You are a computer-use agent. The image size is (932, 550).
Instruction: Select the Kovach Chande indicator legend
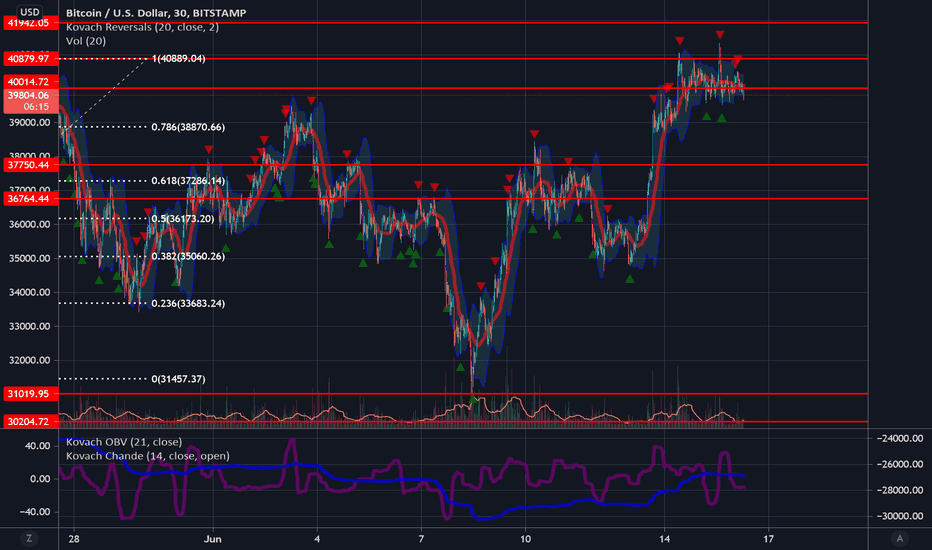click(147, 456)
